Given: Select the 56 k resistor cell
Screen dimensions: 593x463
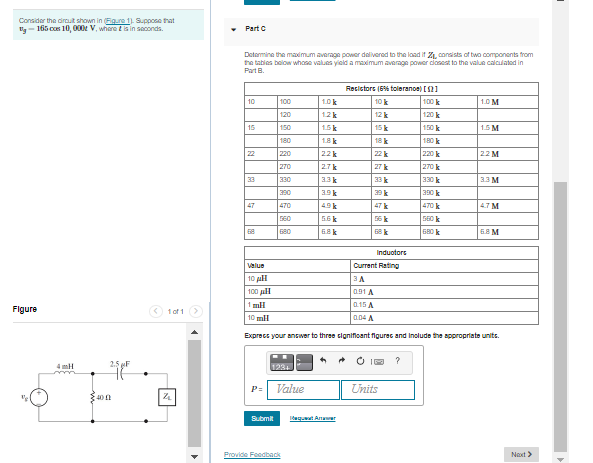Looking at the screenshot, I should click(x=396, y=219).
